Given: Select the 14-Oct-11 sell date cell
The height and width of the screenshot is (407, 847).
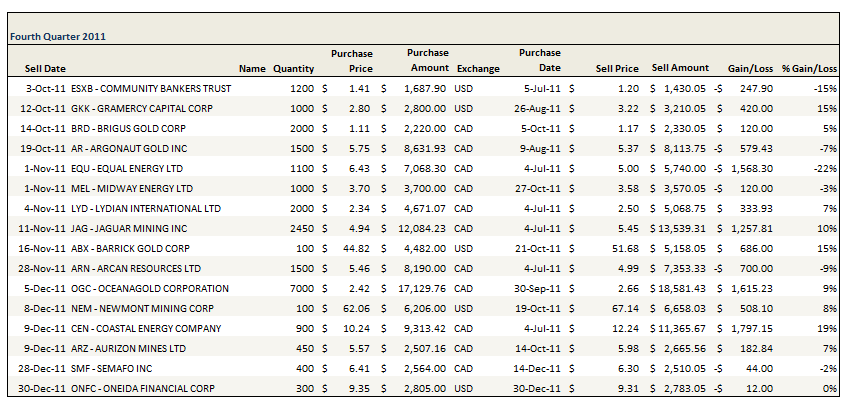Looking at the screenshot, I should coord(45,128).
